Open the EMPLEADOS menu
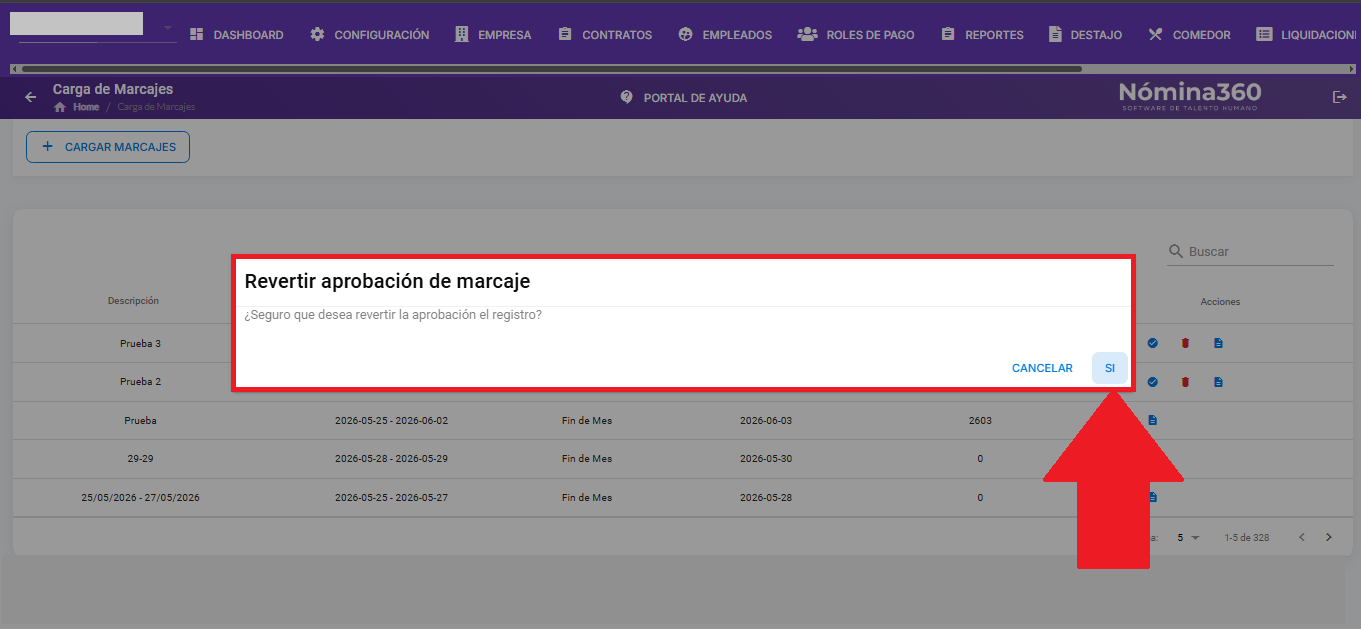The width and height of the screenshot is (1361, 629). point(725,35)
